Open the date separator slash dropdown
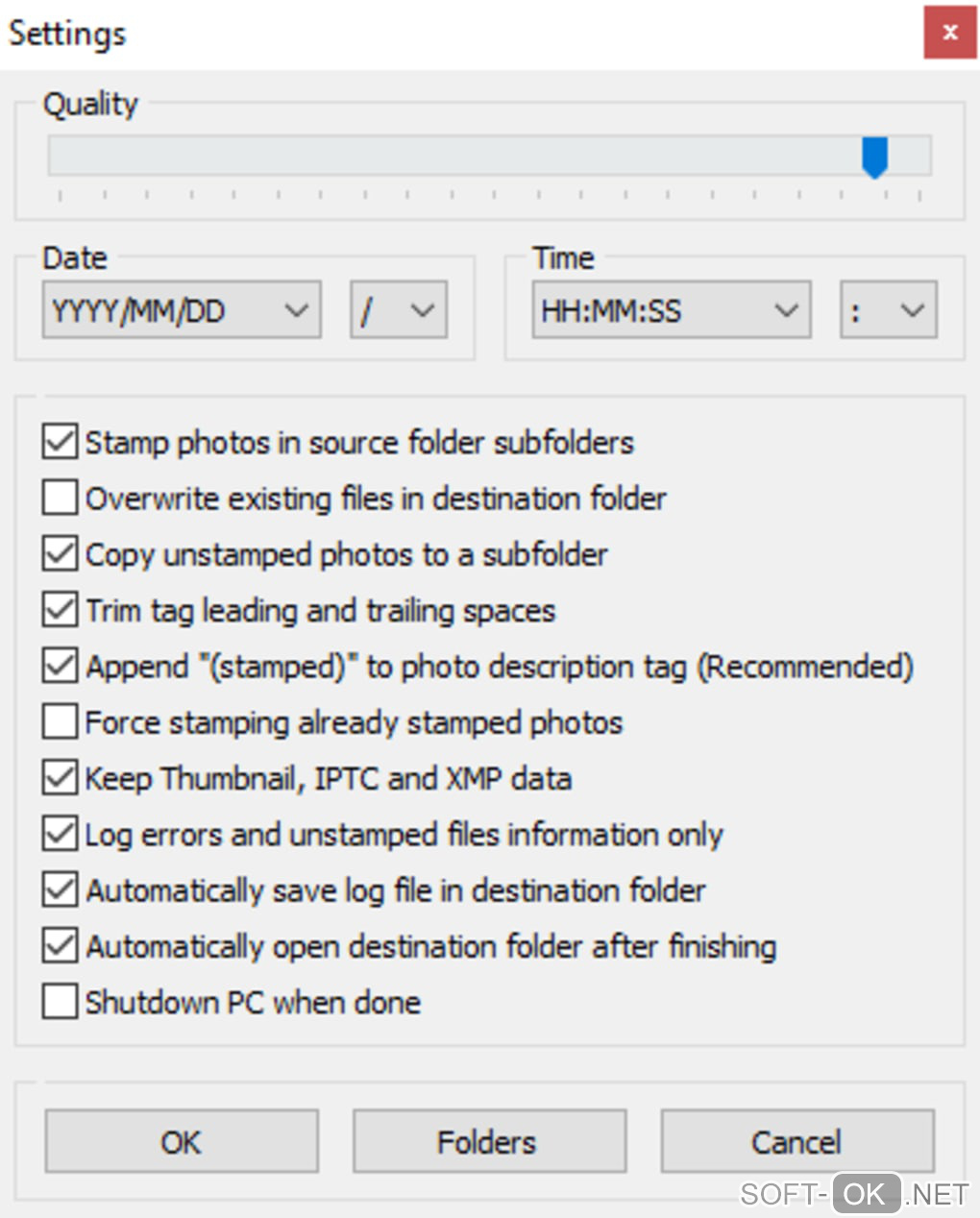The image size is (980, 1218). pyautogui.click(x=398, y=310)
